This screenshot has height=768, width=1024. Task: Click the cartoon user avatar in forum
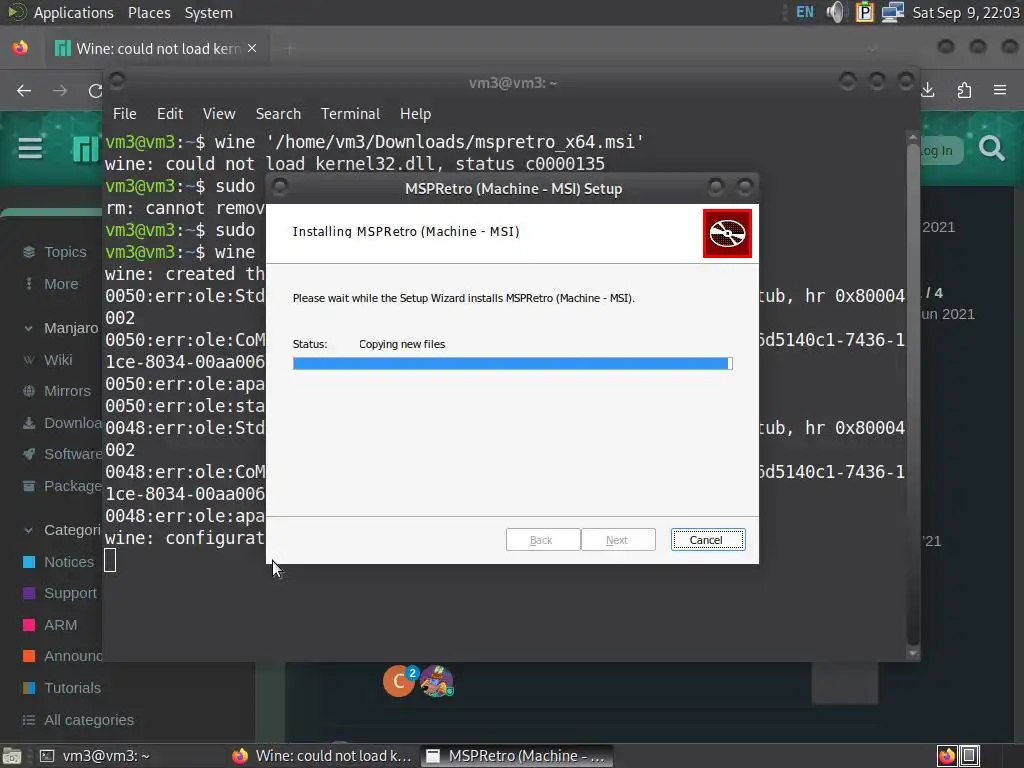pos(436,682)
